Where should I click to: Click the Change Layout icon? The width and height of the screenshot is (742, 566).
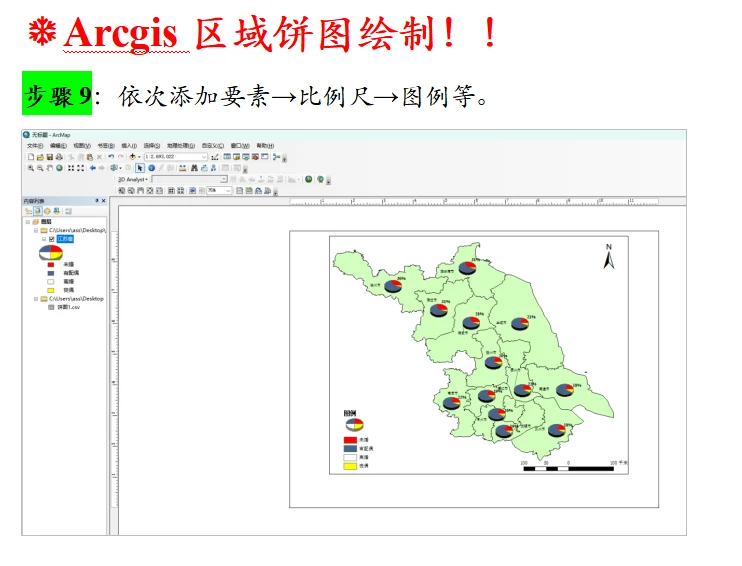pos(258,191)
